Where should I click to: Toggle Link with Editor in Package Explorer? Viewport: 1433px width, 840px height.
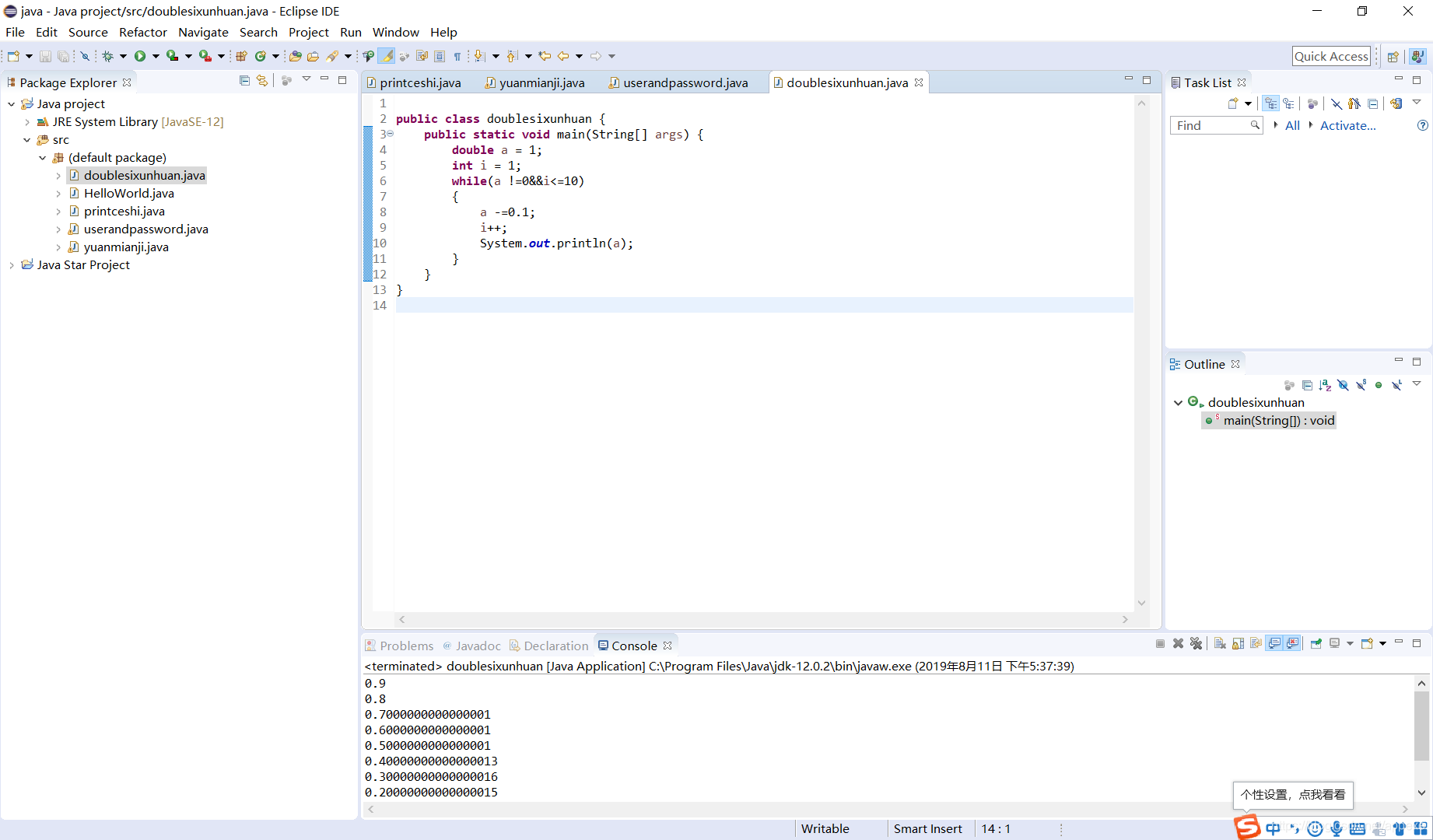click(x=262, y=81)
